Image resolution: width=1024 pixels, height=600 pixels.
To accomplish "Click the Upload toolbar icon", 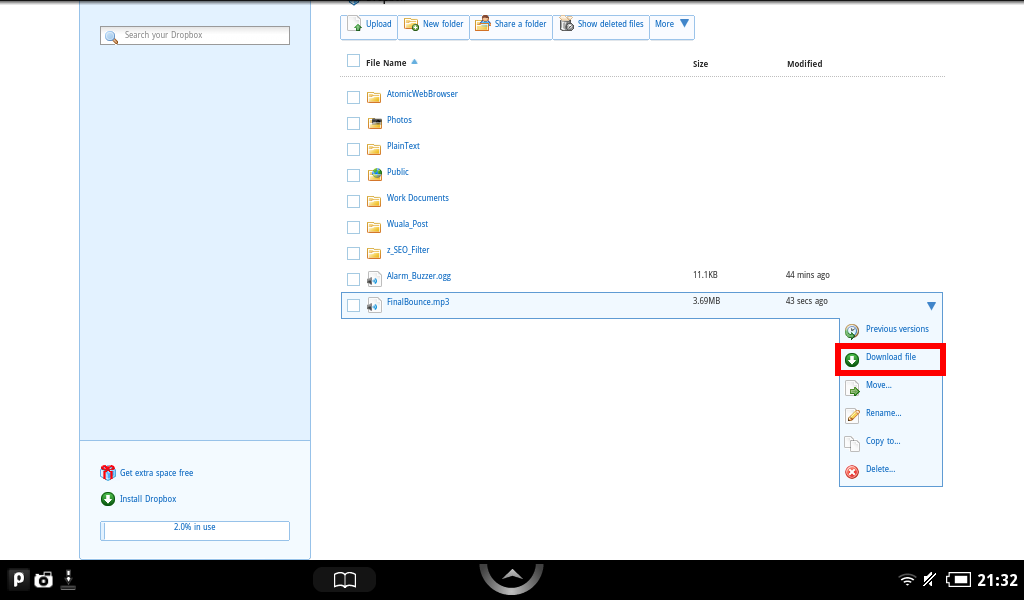I will 353,25.
